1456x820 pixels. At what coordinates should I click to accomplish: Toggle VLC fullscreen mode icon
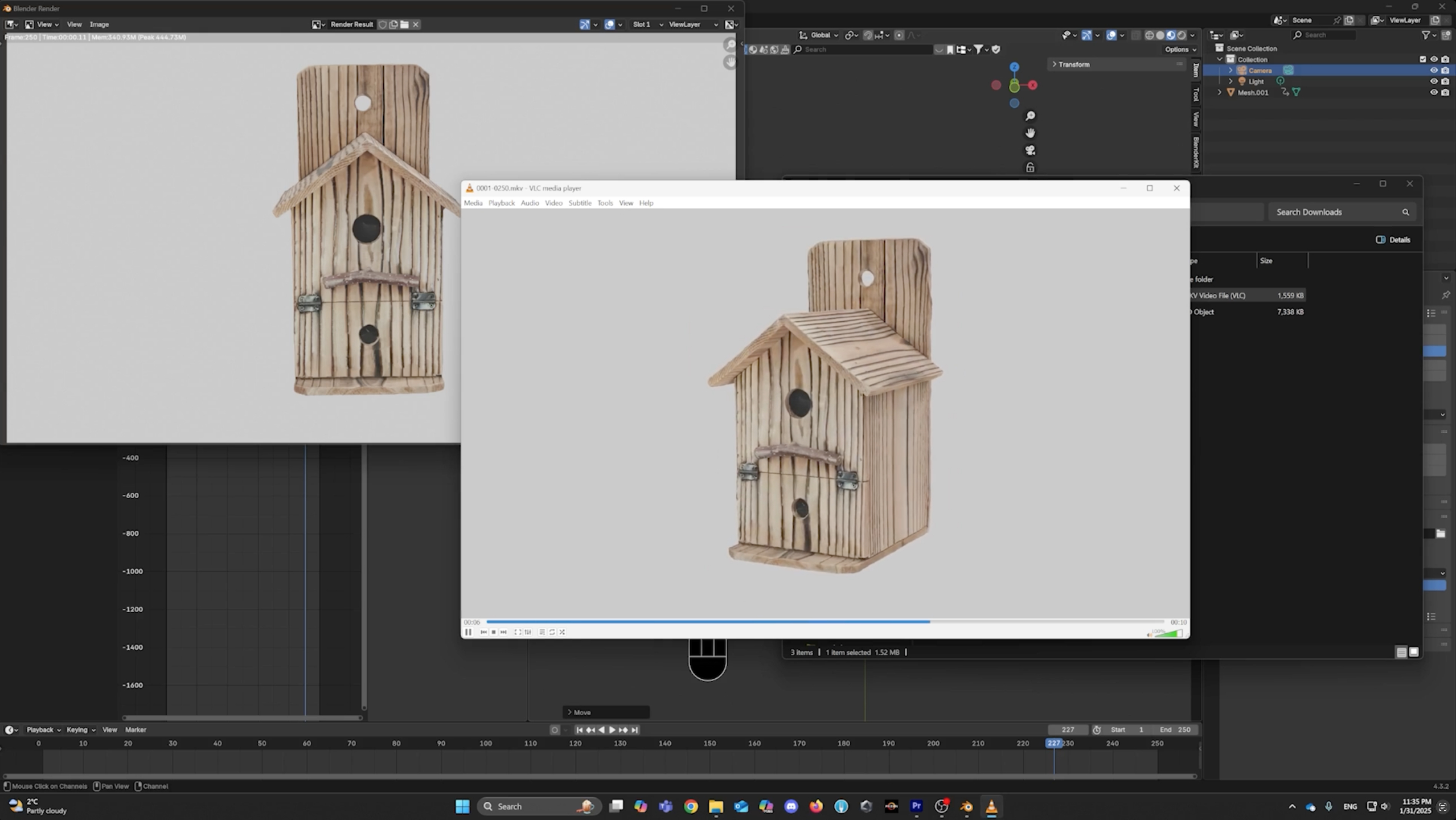pyautogui.click(x=517, y=632)
